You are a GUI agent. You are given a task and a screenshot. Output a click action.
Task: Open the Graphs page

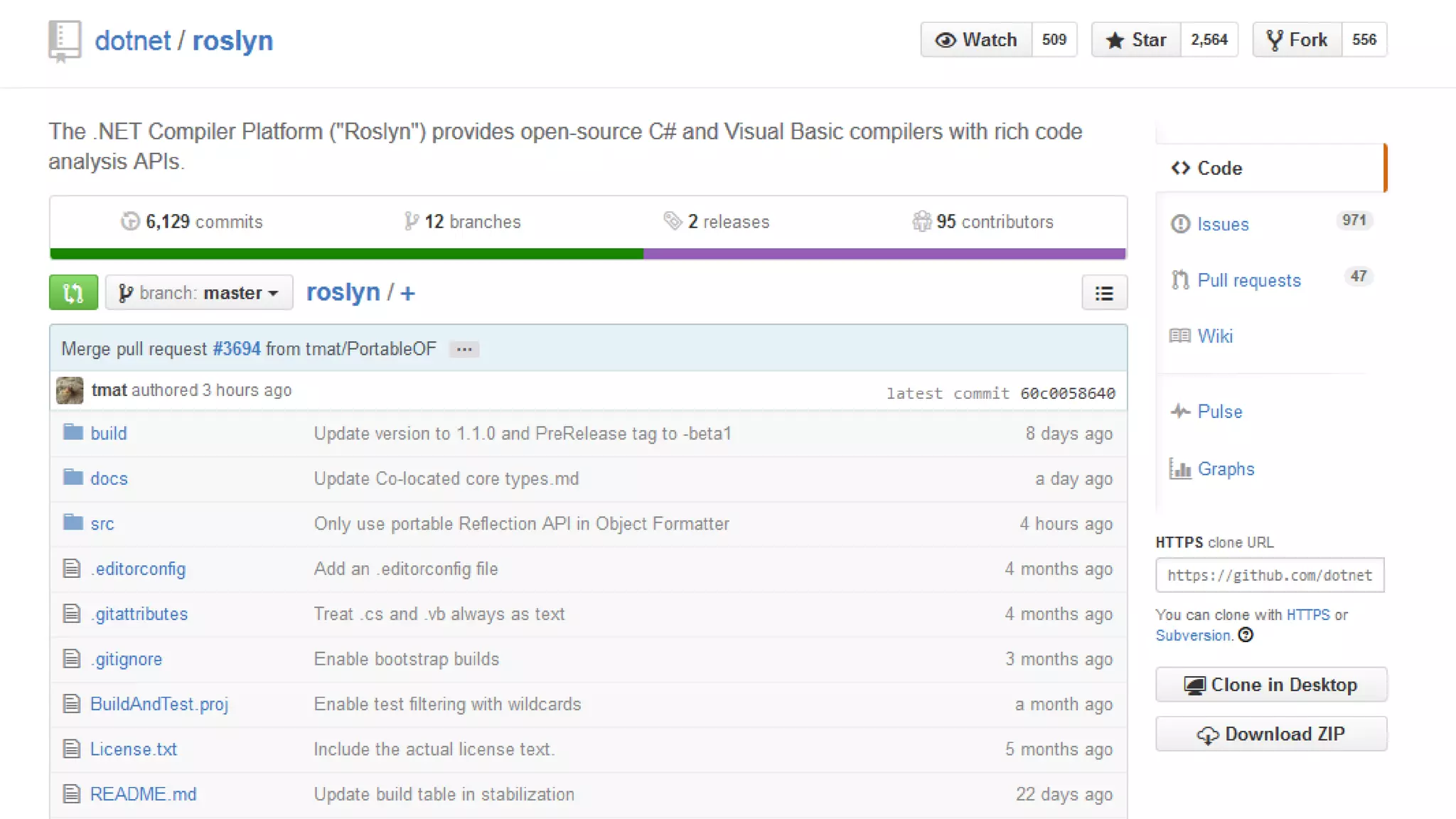click(x=1226, y=469)
